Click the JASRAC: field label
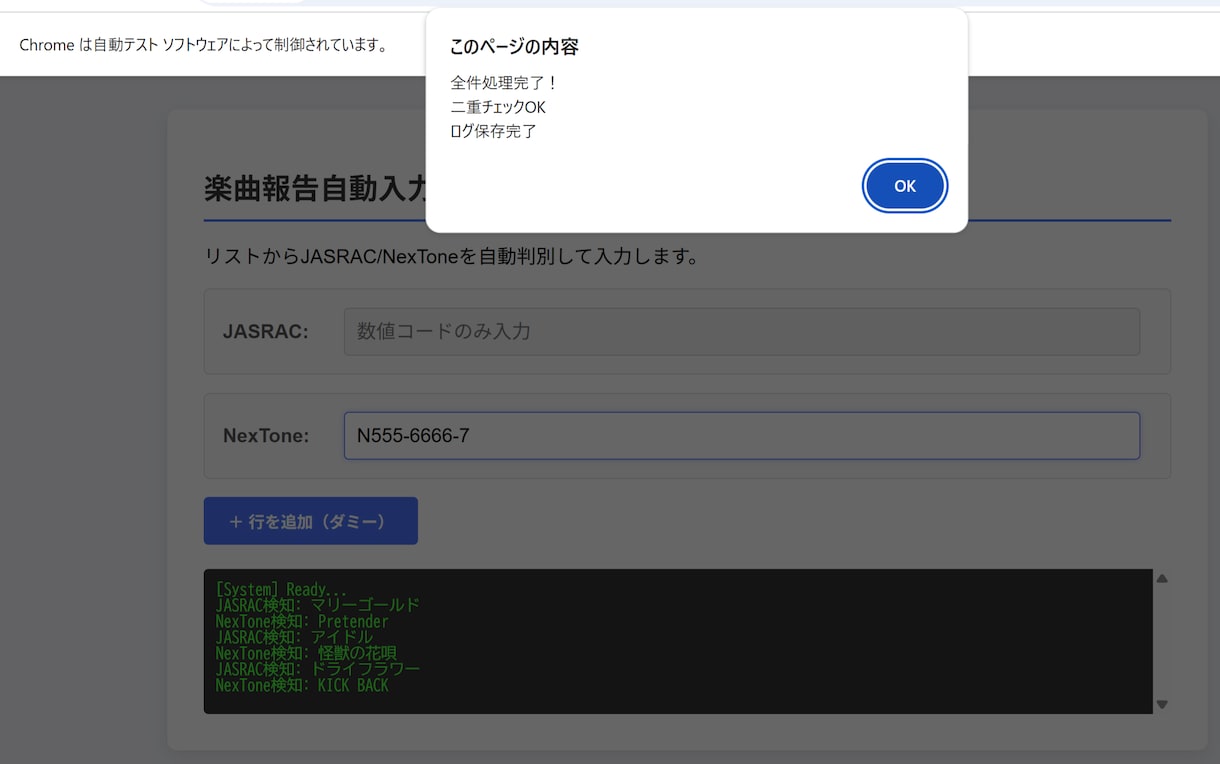The width and height of the screenshot is (1220, 764). (266, 331)
